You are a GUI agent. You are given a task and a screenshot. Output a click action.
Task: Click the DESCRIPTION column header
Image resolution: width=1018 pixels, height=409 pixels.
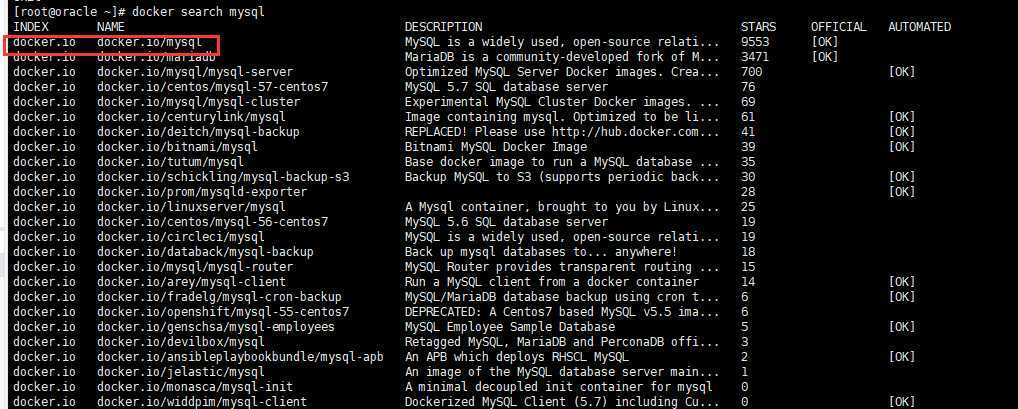443,27
